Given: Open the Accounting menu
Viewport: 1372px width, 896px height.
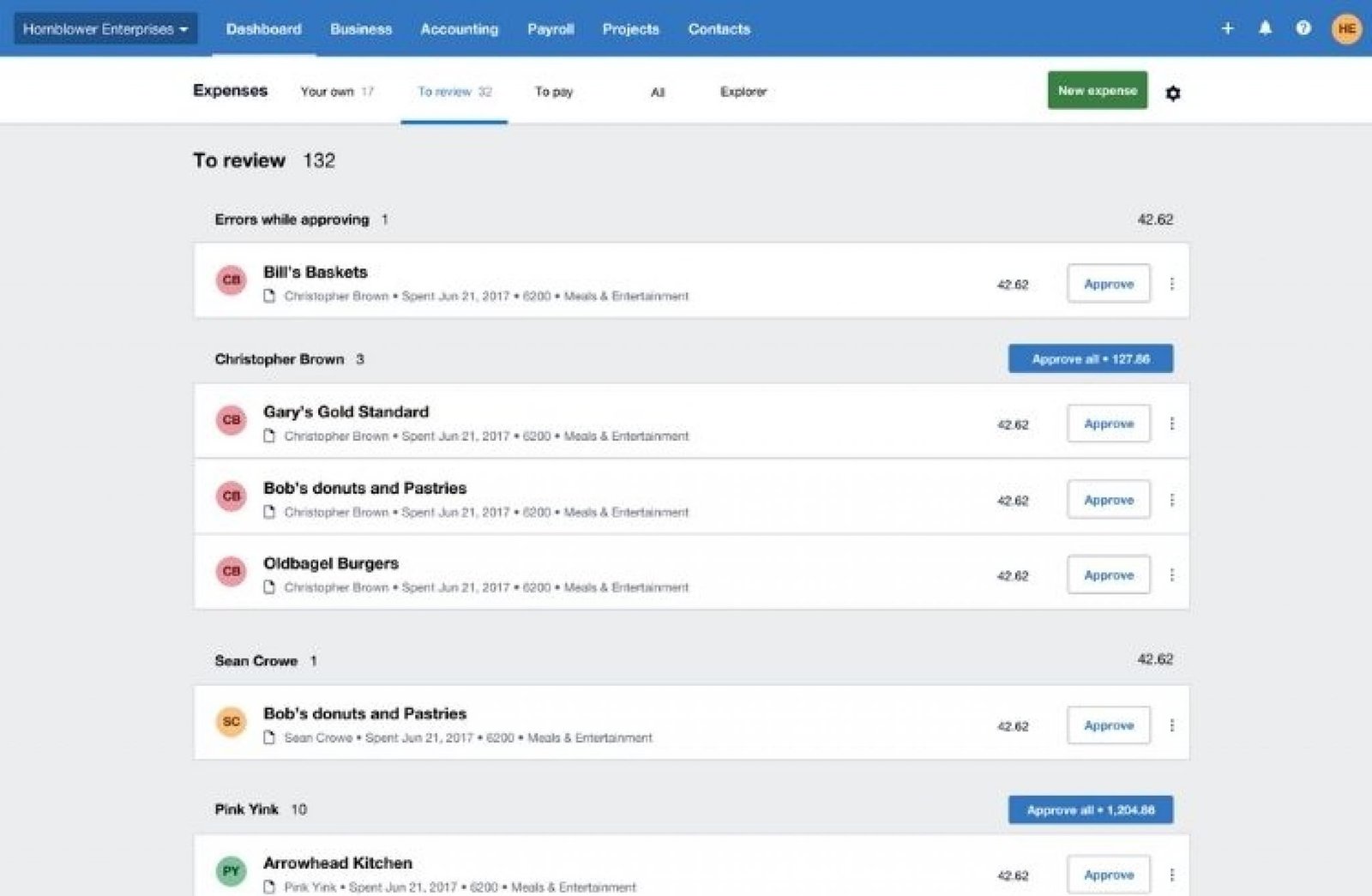Looking at the screenshot, I should tap(459, 28).
